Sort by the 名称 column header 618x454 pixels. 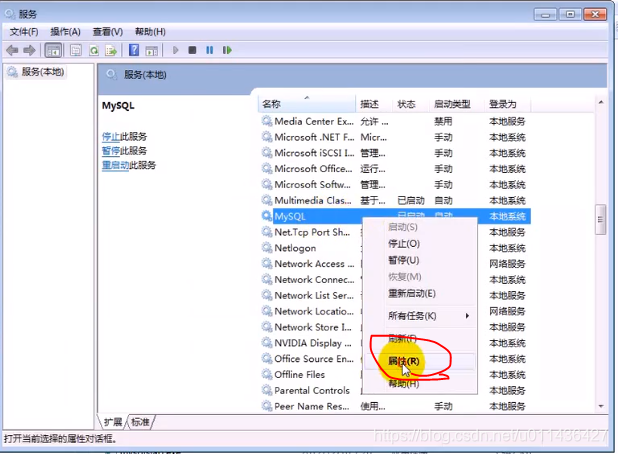click(x=307, y=104)
